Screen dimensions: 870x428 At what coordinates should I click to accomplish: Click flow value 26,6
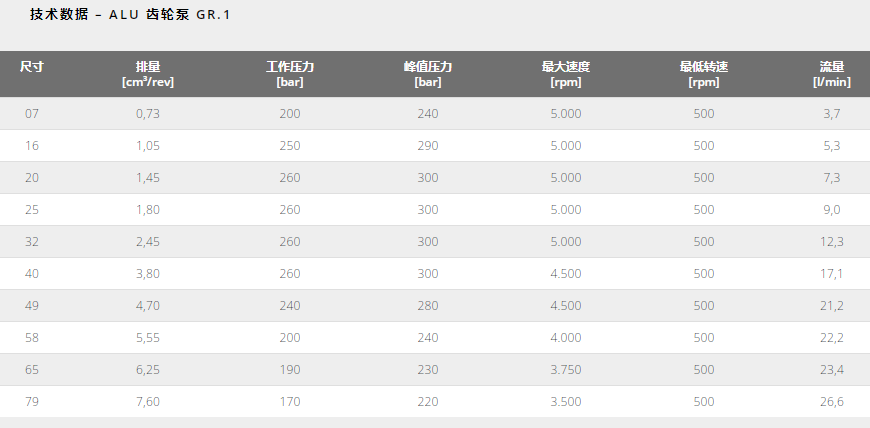[x=832, y=402]
